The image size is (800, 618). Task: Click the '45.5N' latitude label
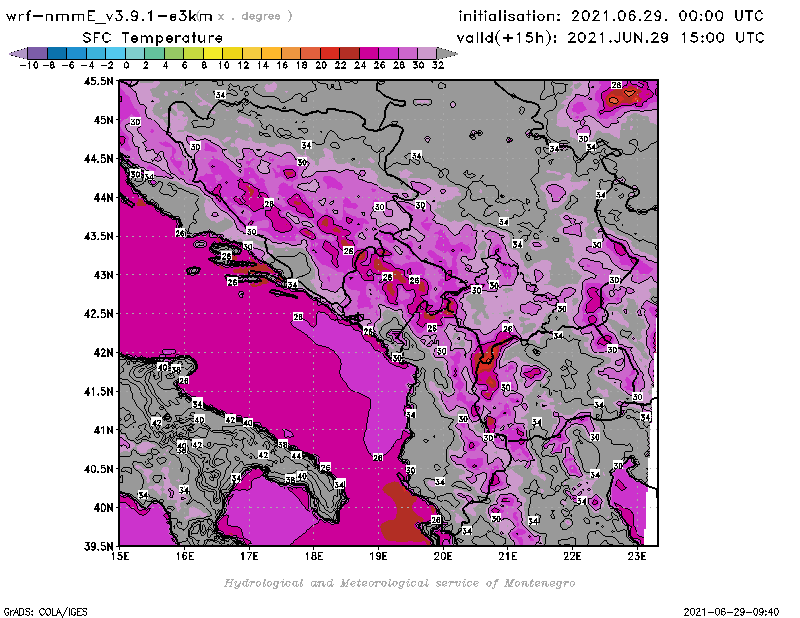pos(98,81)
